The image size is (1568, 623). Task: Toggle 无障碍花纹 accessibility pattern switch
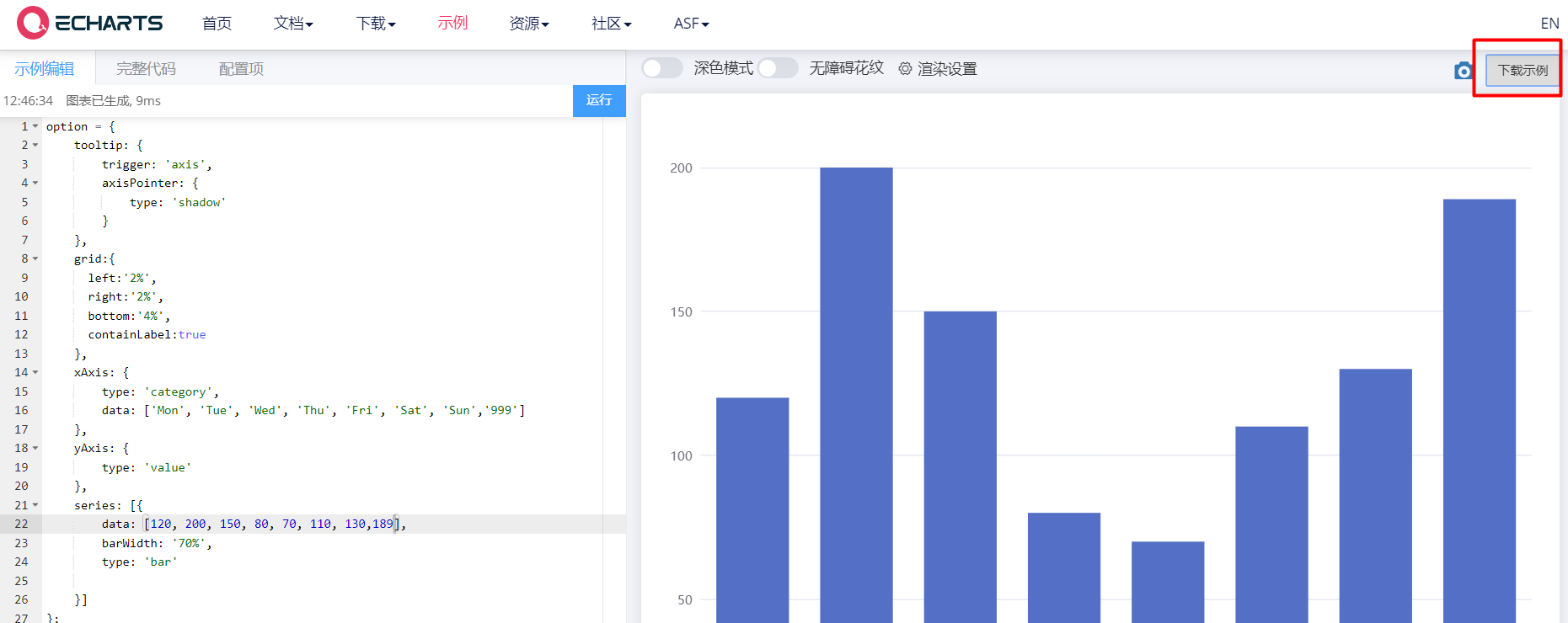coord(777,68)
